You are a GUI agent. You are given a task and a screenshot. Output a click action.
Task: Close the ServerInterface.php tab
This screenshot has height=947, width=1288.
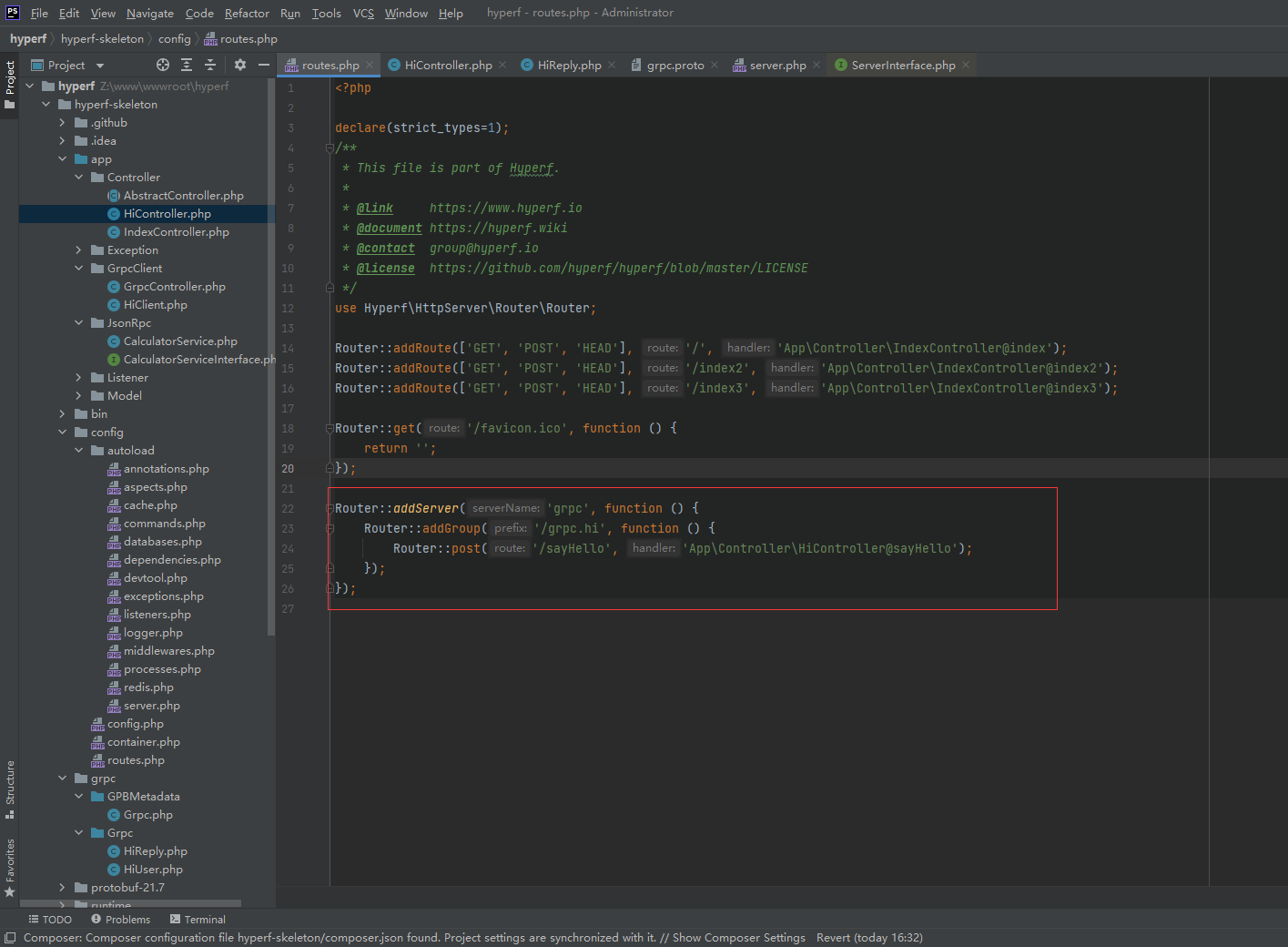(x=965, y=65)
